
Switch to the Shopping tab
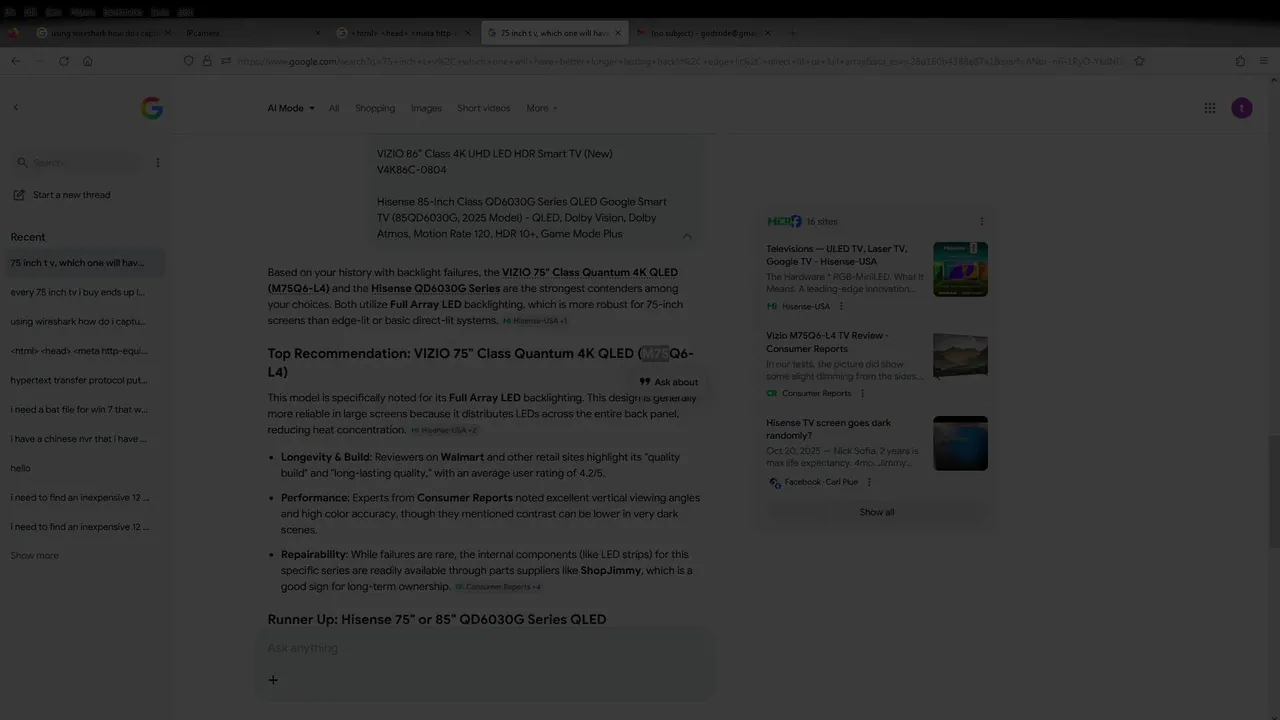click(x=375, y=108)
